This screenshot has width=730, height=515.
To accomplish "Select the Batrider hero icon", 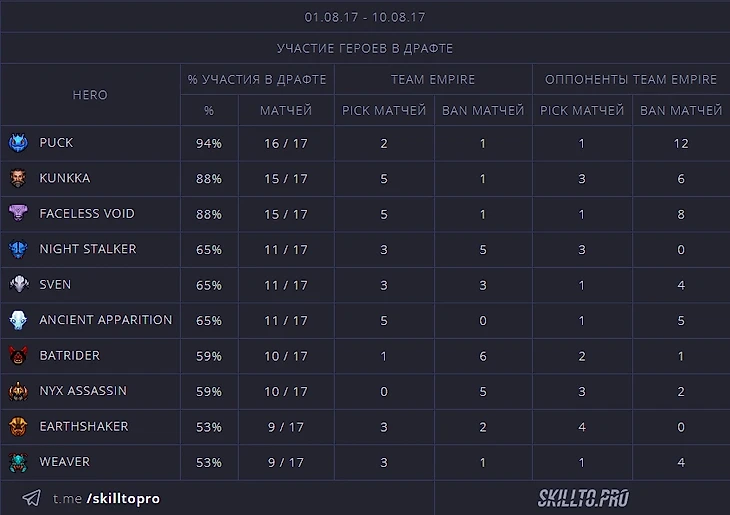I will (19, 356).
